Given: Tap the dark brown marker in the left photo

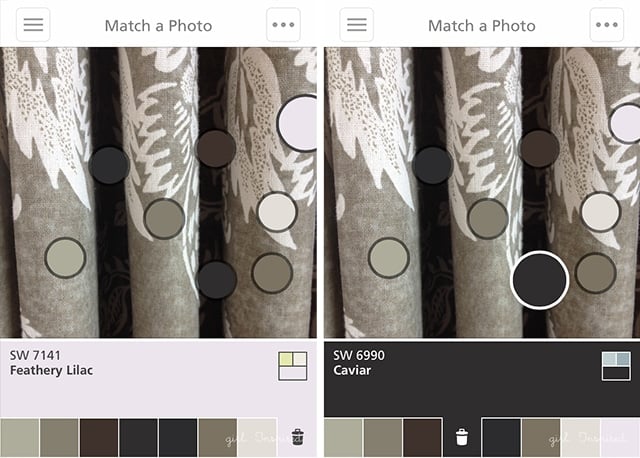Looking at the screenshot, I should (x=216, y=149).
